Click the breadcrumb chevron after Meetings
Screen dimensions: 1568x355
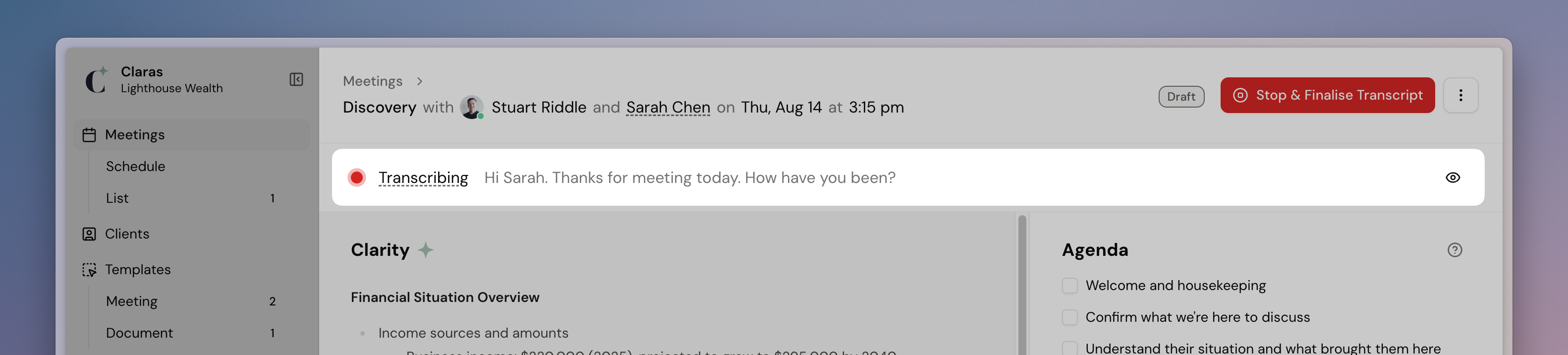coord(419,82)
